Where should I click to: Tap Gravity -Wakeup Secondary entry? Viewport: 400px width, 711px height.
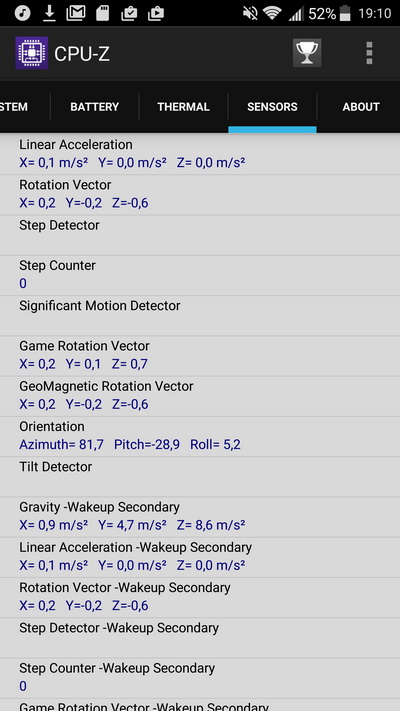click(200, 517)
